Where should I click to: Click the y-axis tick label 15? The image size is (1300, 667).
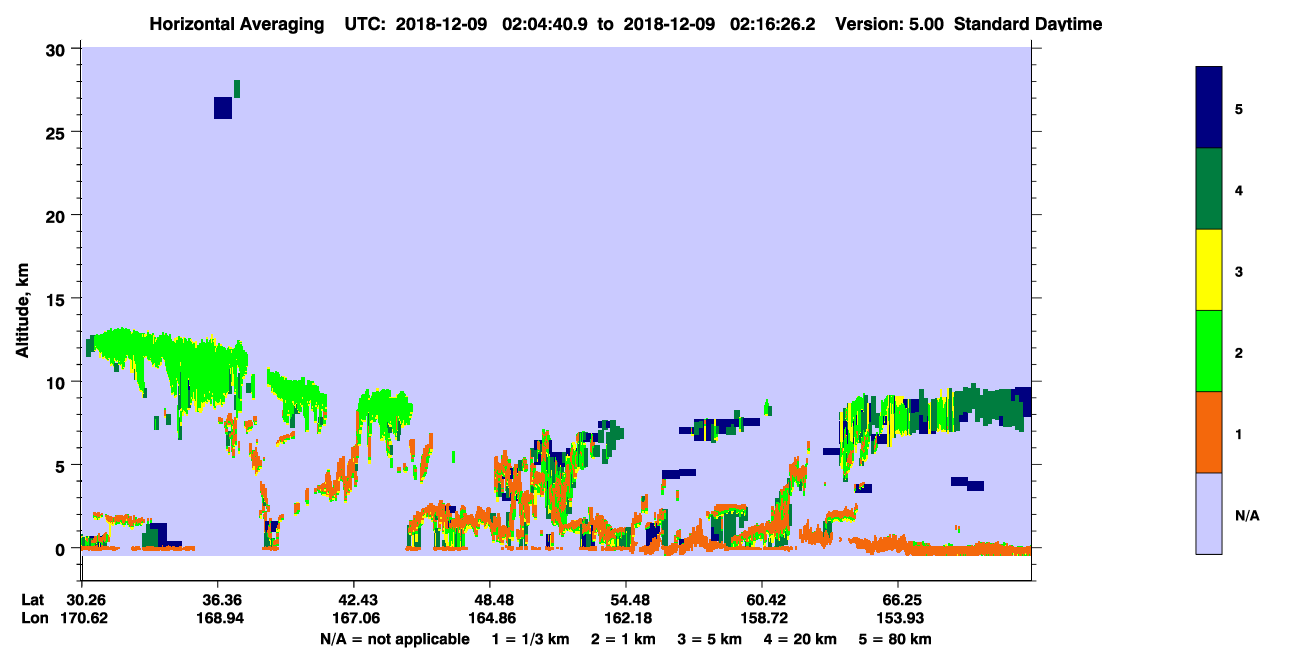58,299
